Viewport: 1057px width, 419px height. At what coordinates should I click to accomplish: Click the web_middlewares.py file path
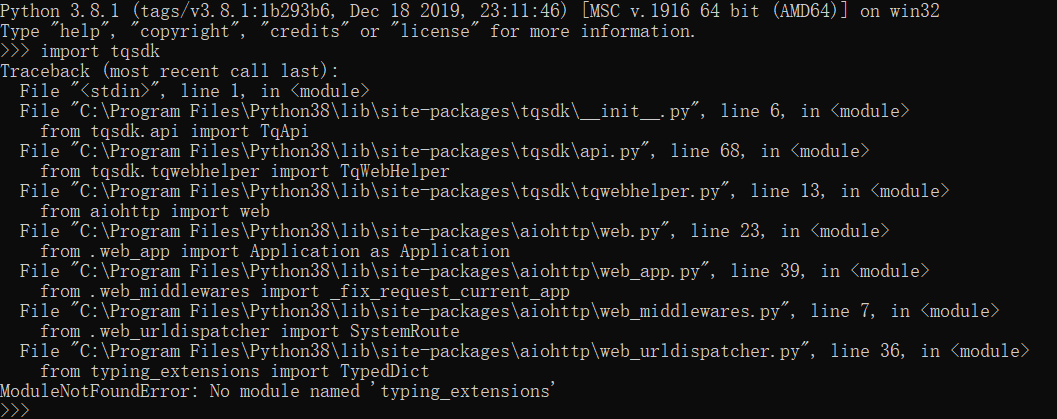[419, 311]
